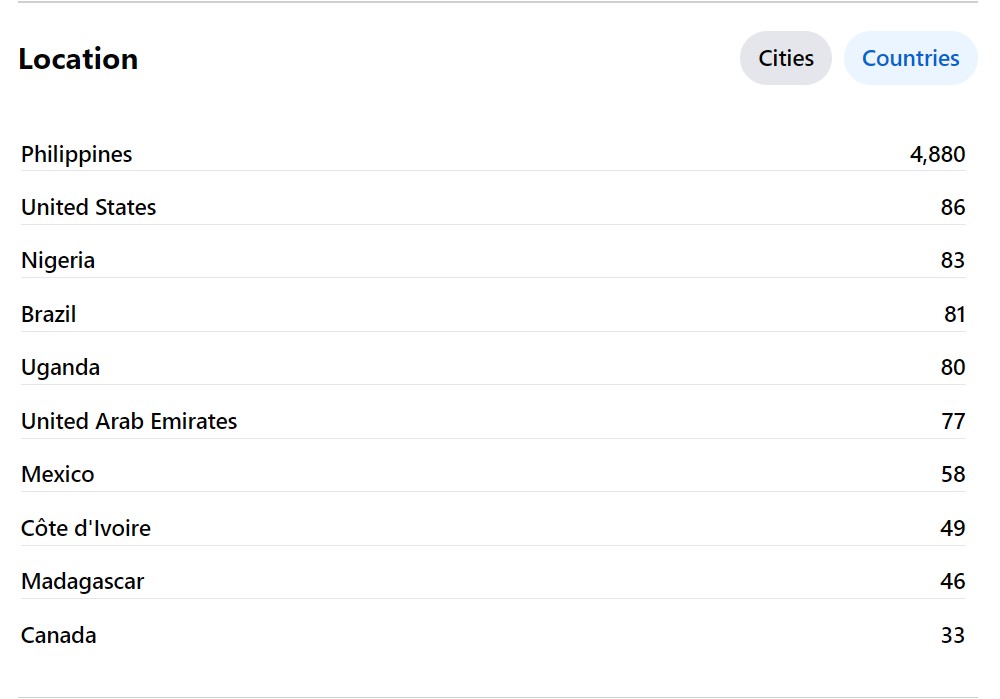Click the Location heading
1000x699 pixels.
click(x=78, y=59)
